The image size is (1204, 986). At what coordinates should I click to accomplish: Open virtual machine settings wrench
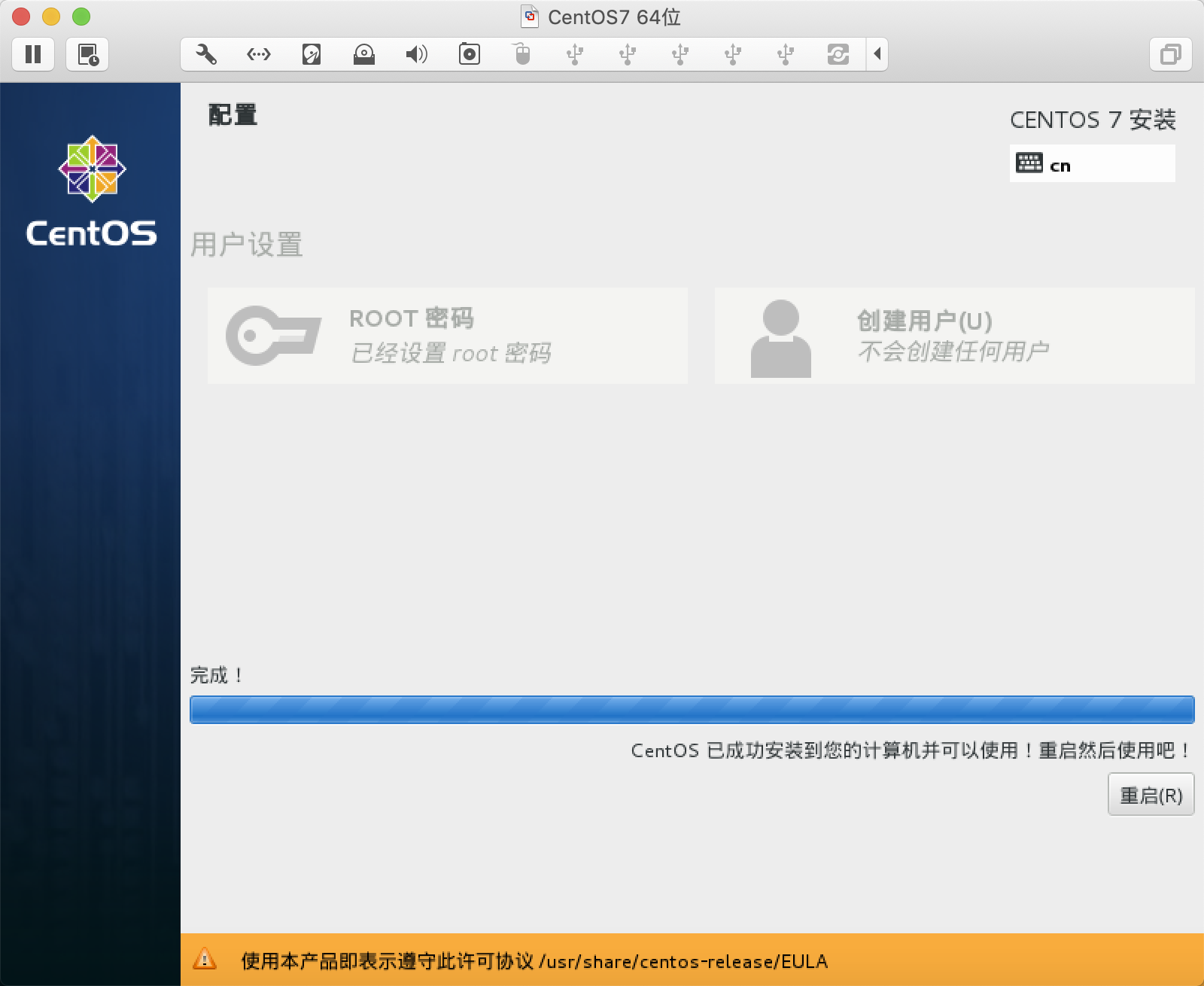(206, 54)
